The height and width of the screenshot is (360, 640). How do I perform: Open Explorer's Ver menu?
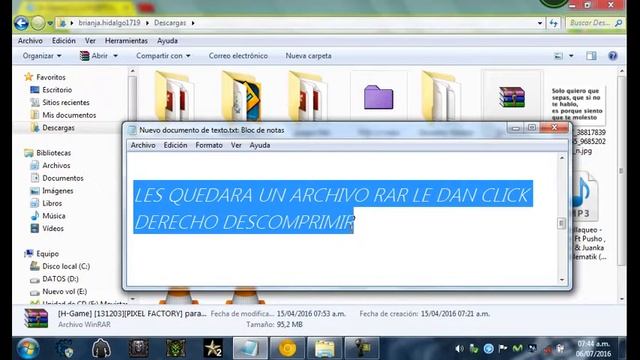(90, 41)
